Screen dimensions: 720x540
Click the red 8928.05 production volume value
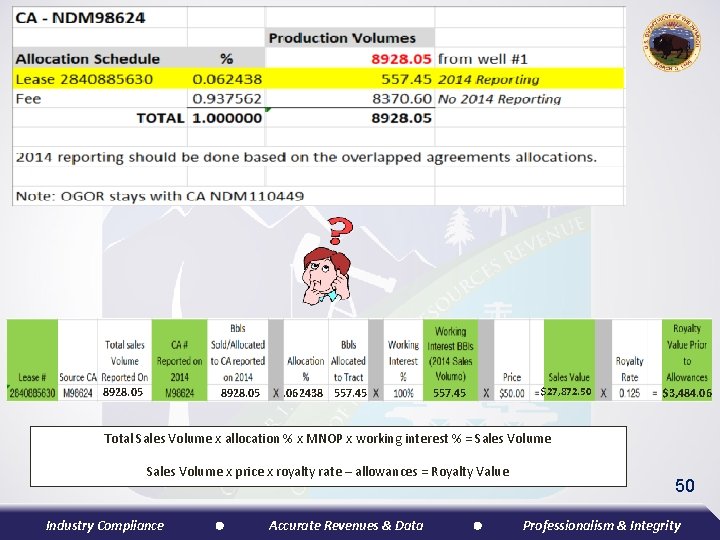click(401, 59)
